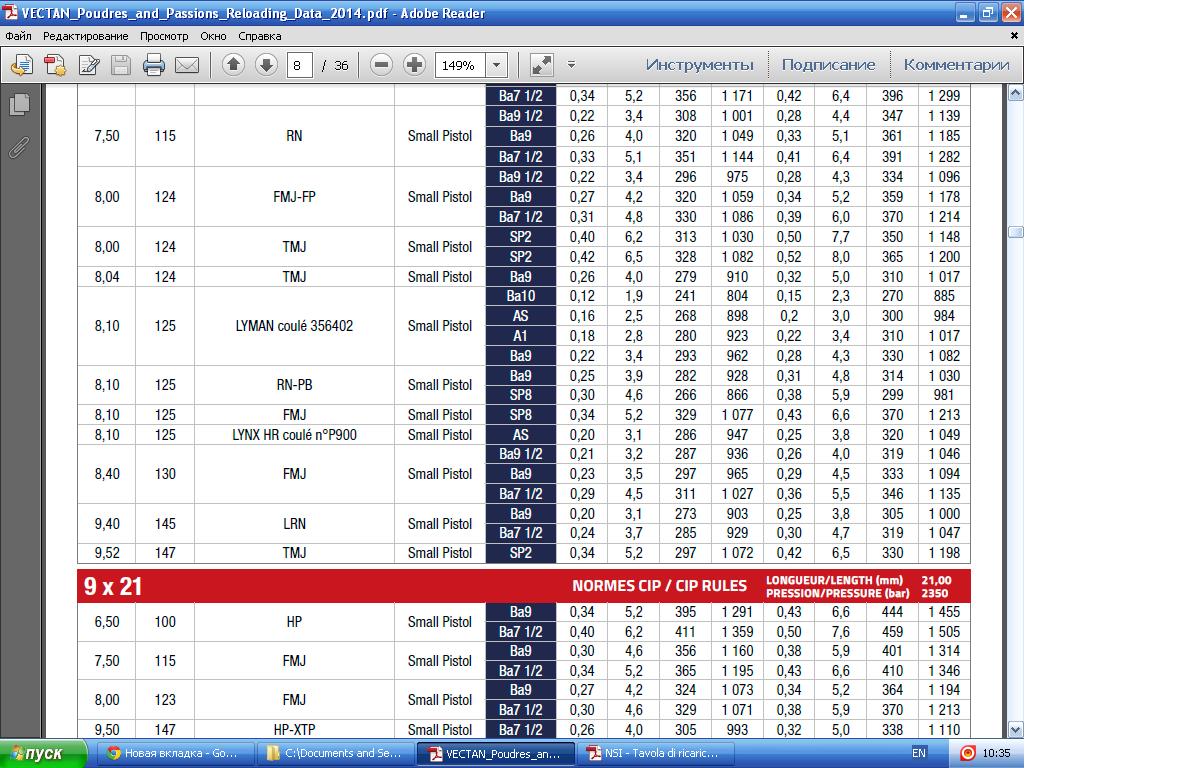Click the LRN bullet type cell
The image size is (1200, 768).
tap(294, 524)
